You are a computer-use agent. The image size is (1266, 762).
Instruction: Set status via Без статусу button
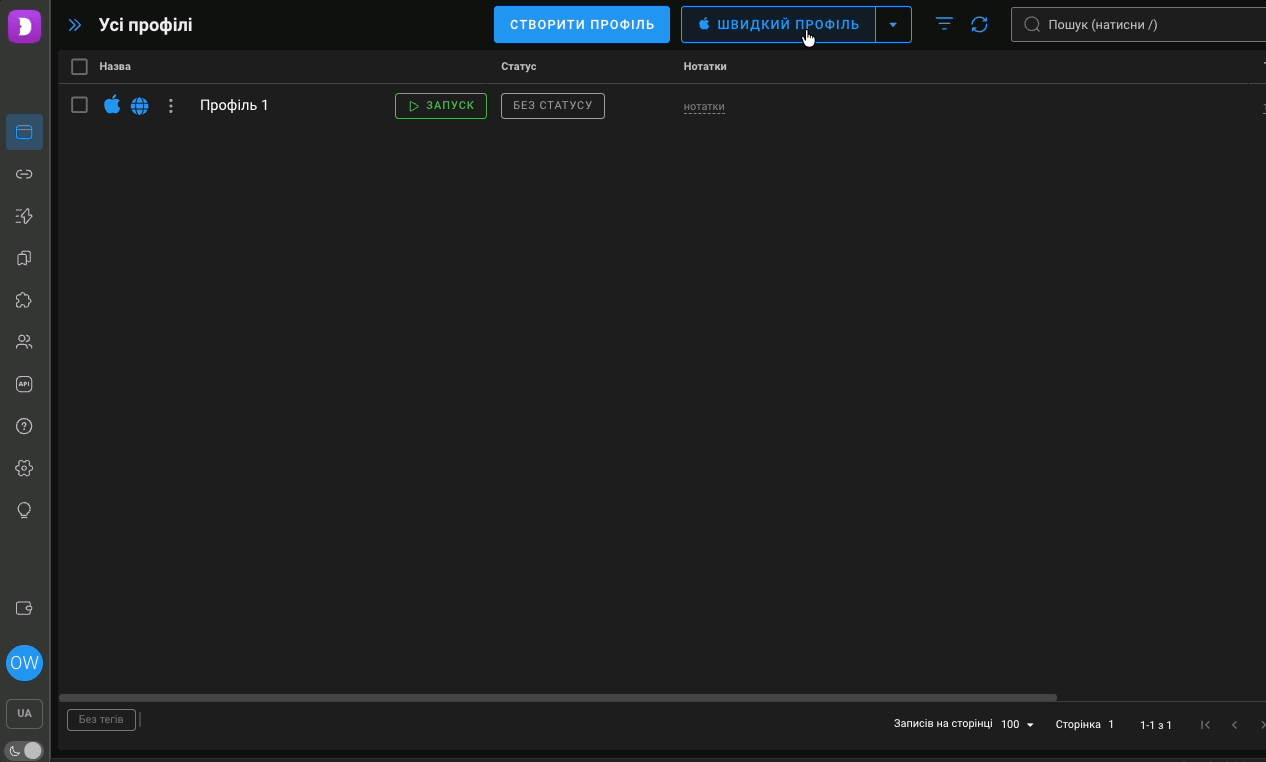(553, 106)
